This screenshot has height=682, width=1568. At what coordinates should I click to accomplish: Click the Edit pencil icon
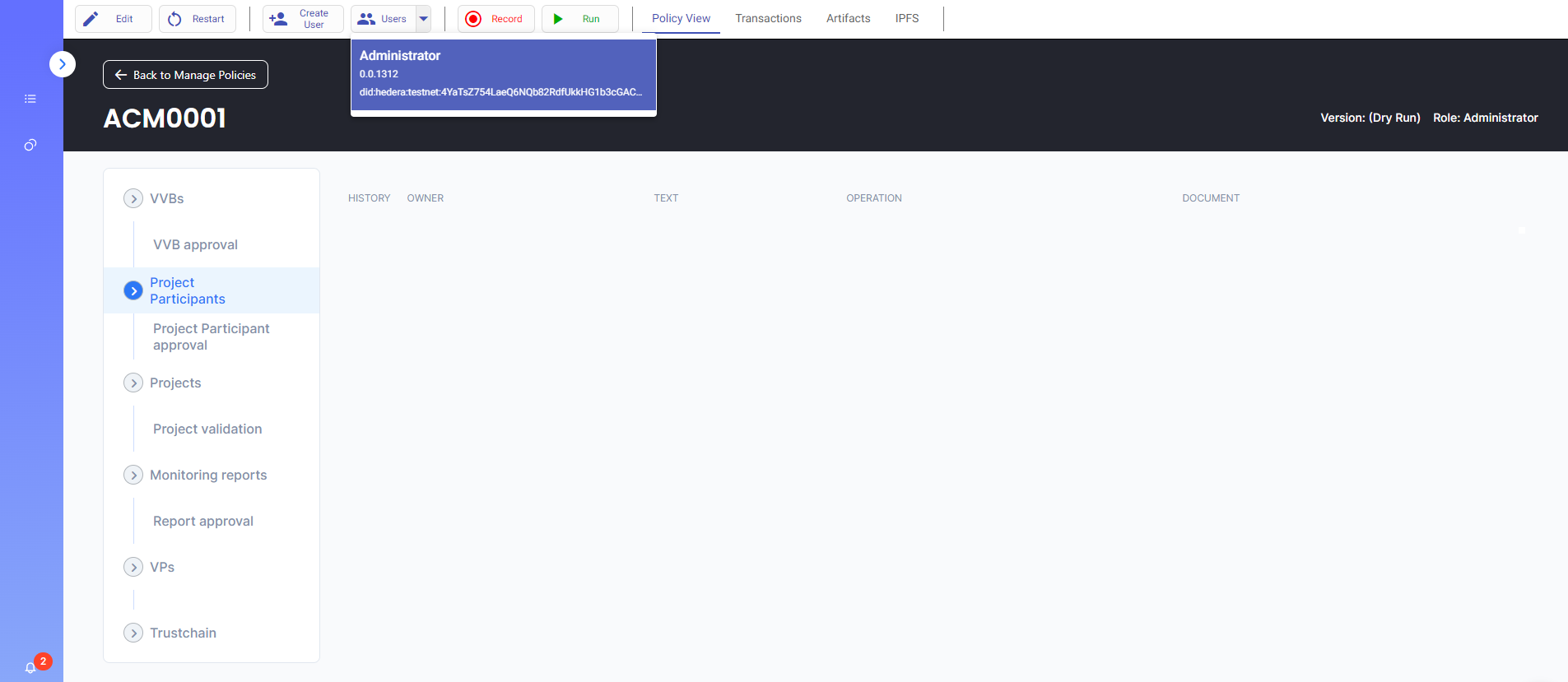click(91, 19)
